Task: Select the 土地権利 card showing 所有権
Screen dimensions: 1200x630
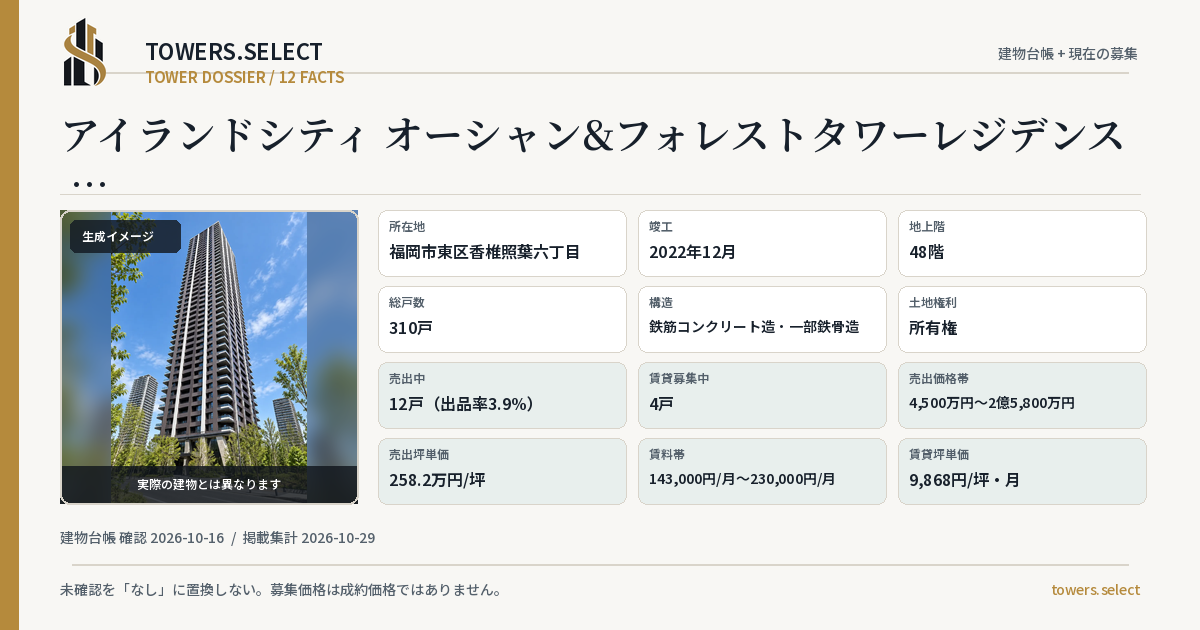Action: tap(1022, 319)
